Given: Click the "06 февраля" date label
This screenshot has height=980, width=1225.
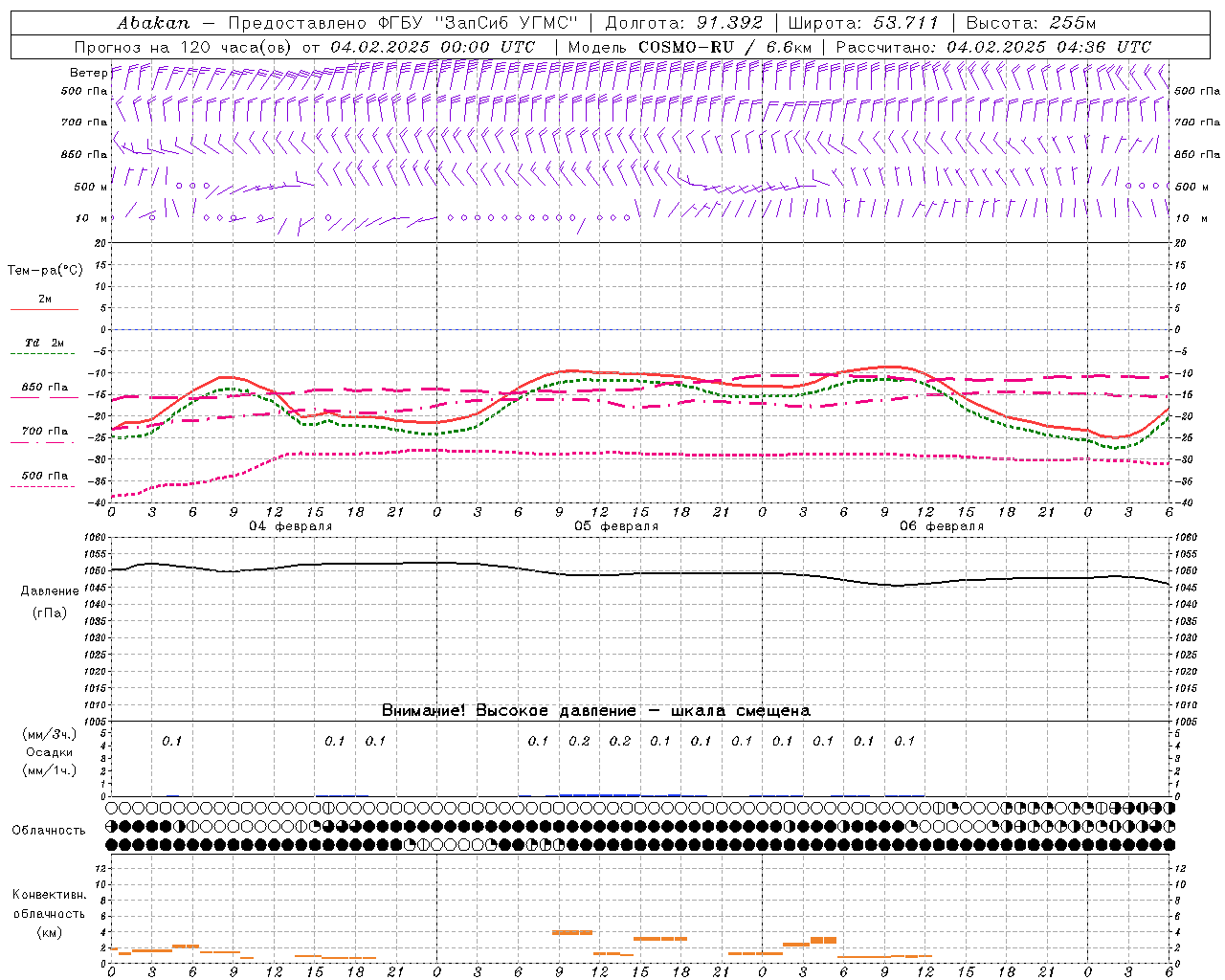Looking at the screenshot, I should 942,526.
